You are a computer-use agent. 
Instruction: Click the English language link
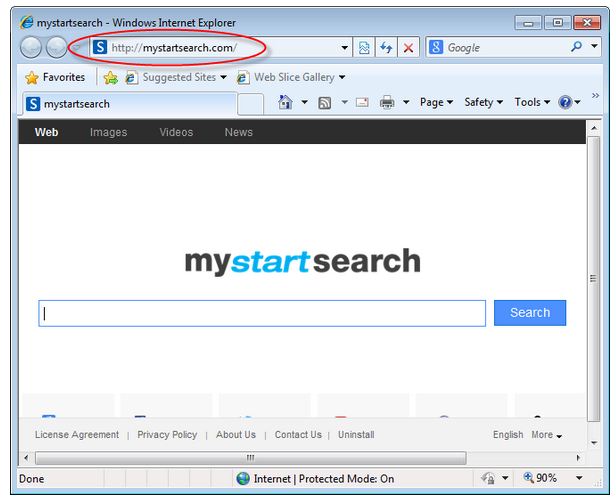coord(508,434)
